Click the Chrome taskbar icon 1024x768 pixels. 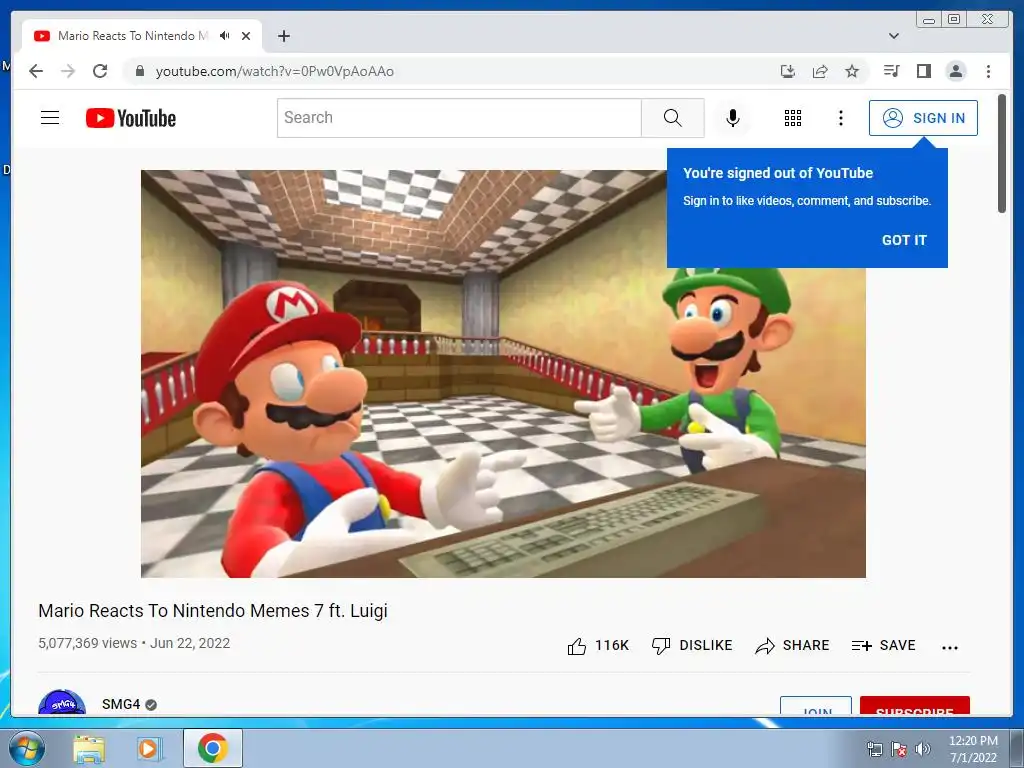212,748
